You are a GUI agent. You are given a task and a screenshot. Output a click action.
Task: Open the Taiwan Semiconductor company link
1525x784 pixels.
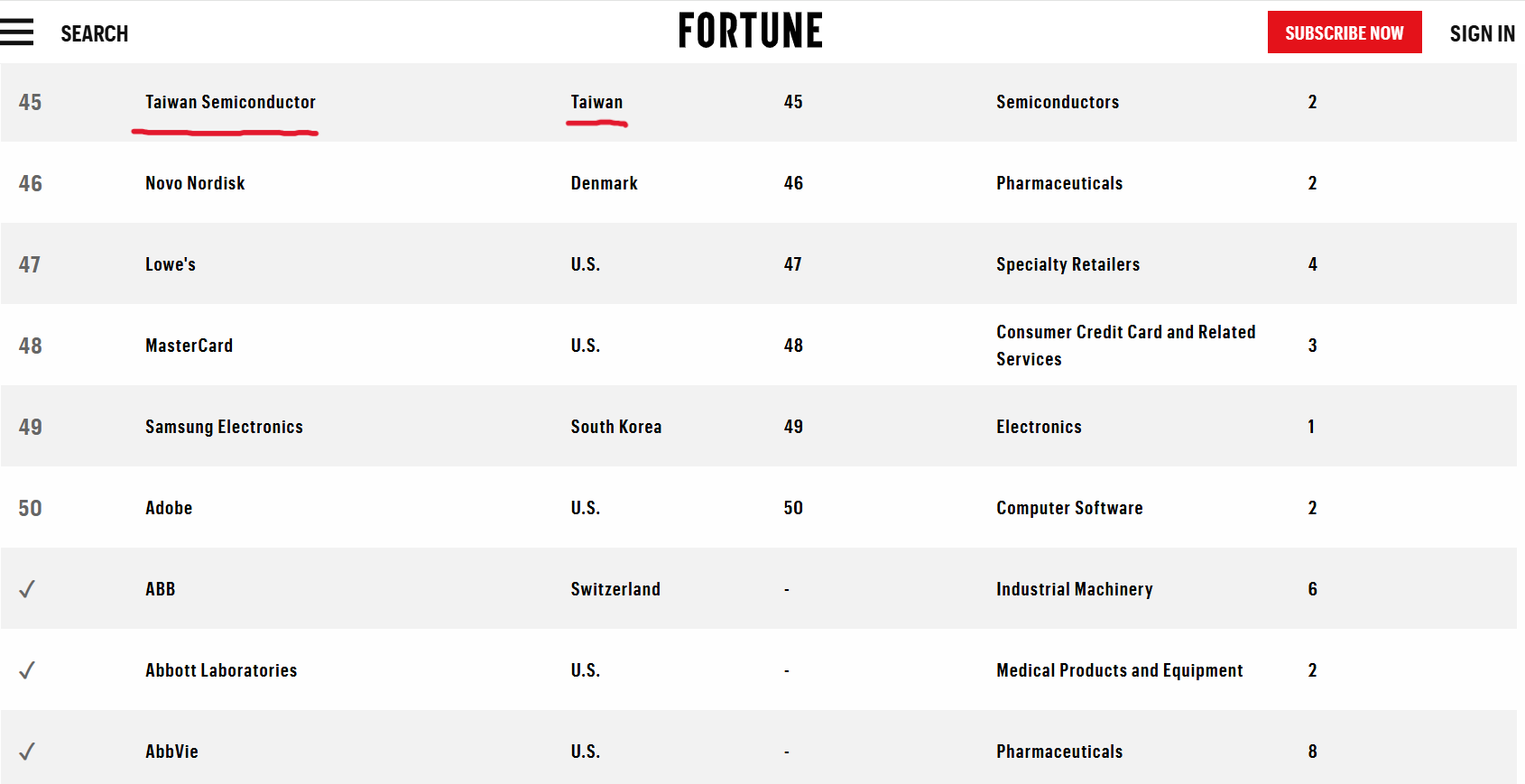click(x=230, y=102)
